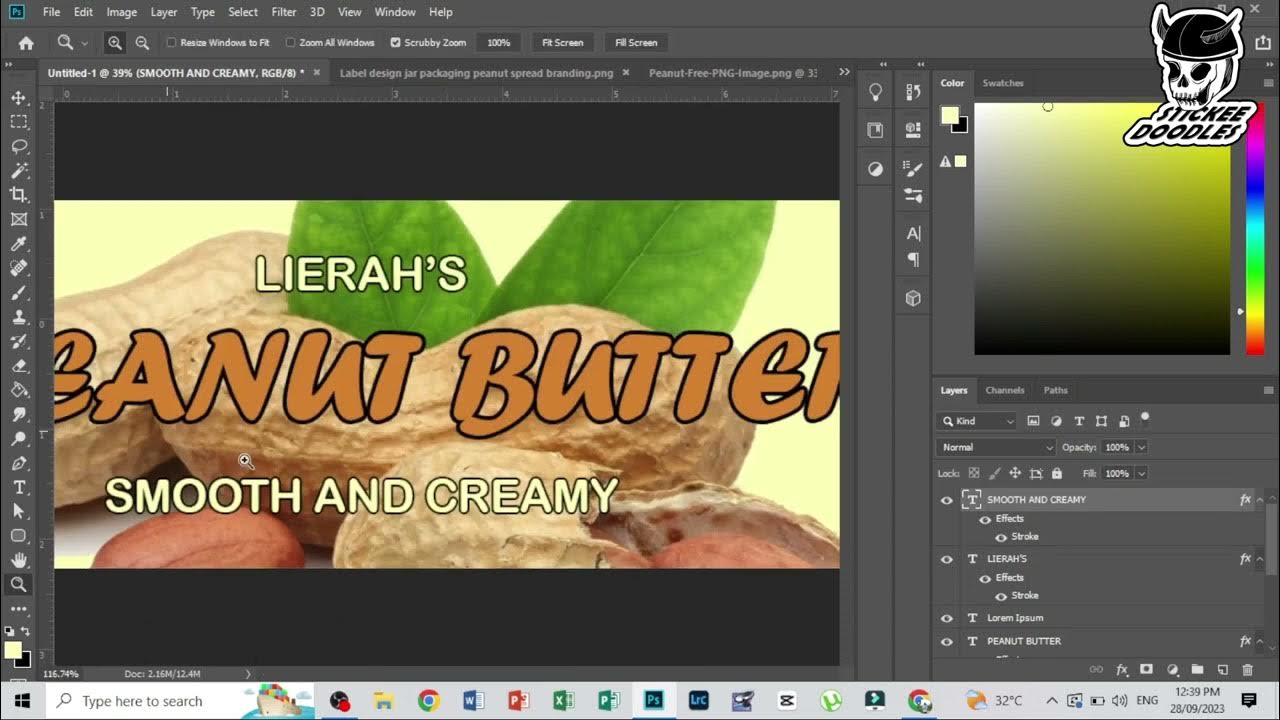Screen dimensions: 1280x720
Task: Click the foreground color swatch in Color panel
Action: point(950,115)
